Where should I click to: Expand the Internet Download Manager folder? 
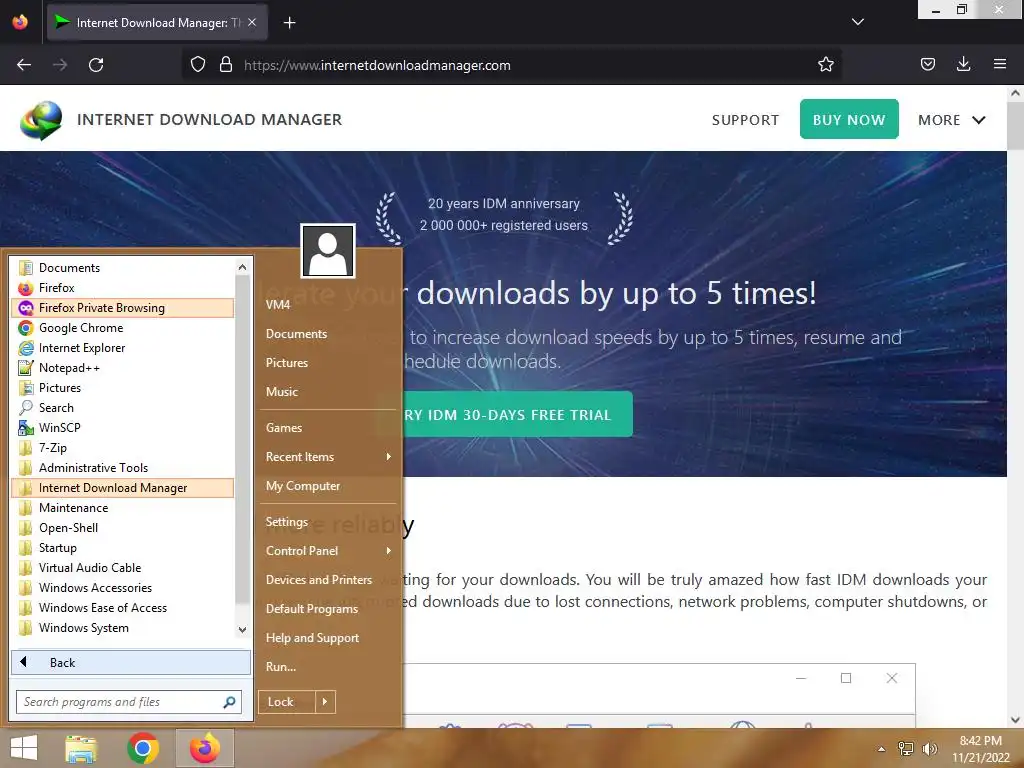[x=122, y=488]
